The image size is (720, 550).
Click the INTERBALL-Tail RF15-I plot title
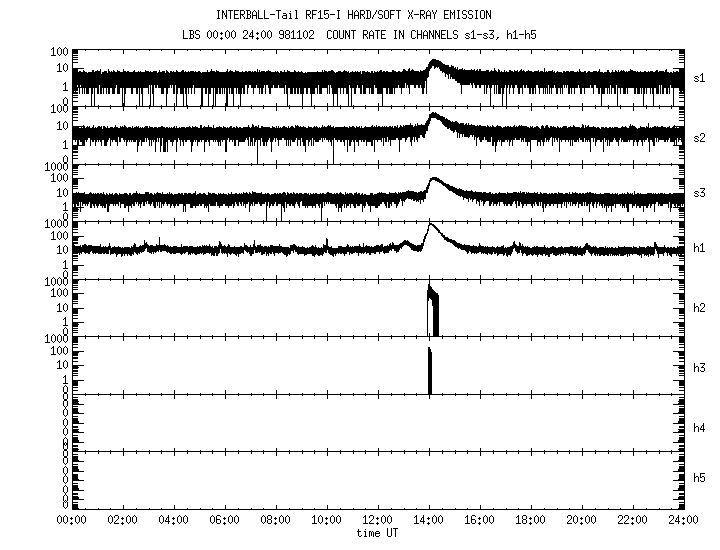point(354,15)
